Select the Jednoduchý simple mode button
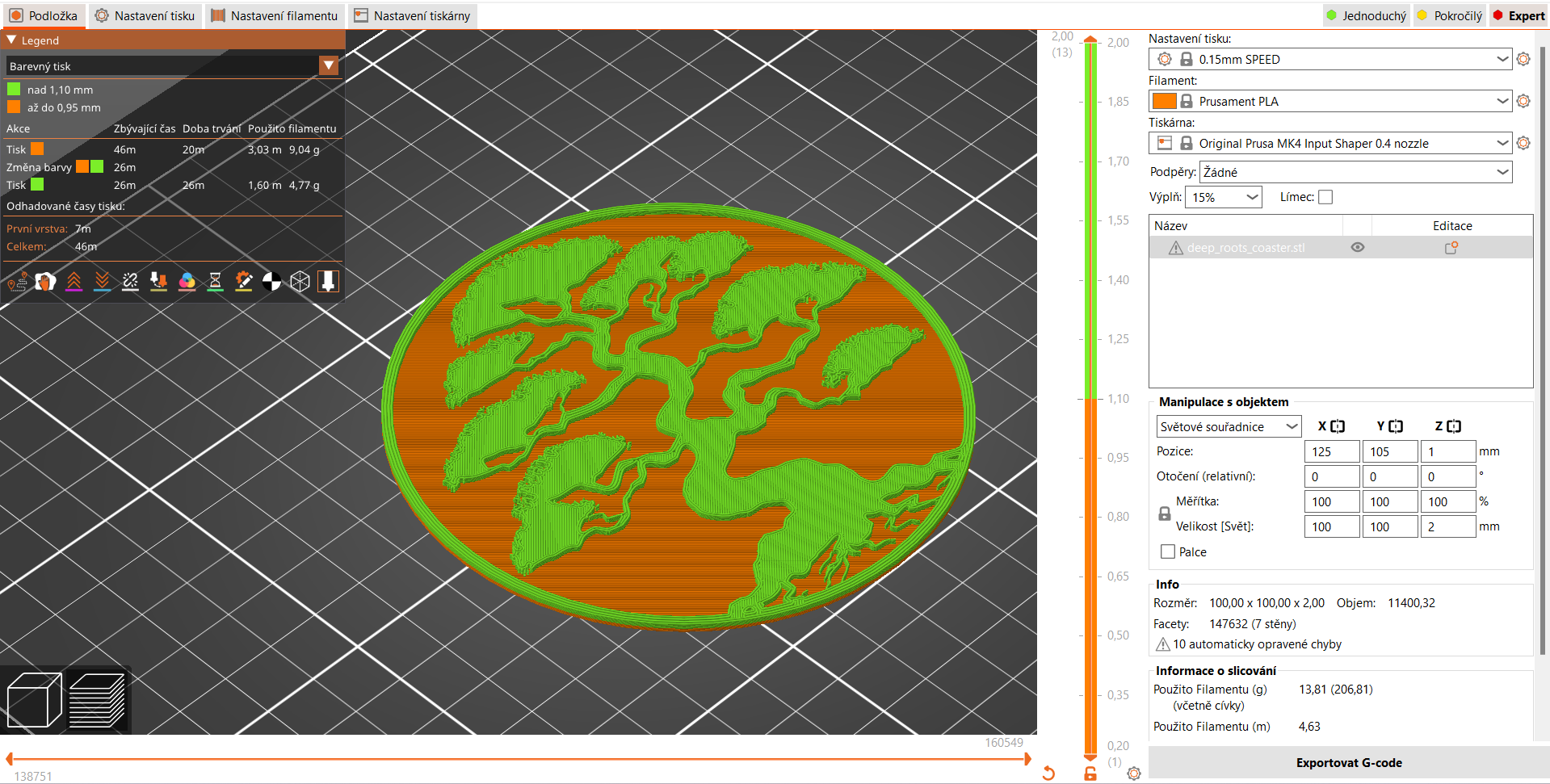The width and height of the screenshot is (1550, 784). pyautogui.click(x=1367, y=15)
